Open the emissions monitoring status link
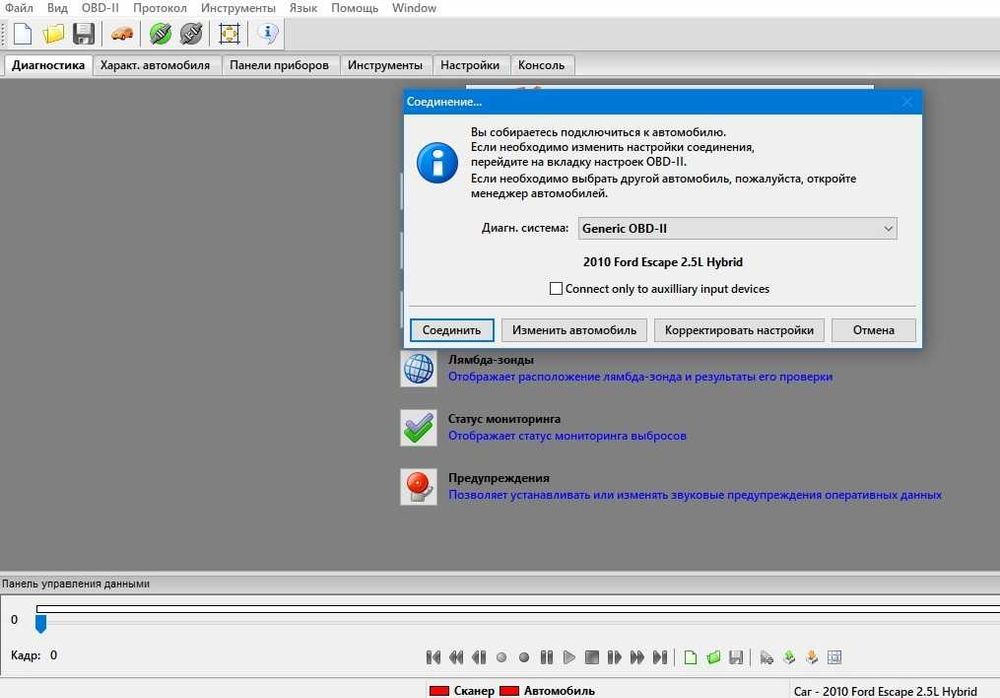 tap(567, 436)
